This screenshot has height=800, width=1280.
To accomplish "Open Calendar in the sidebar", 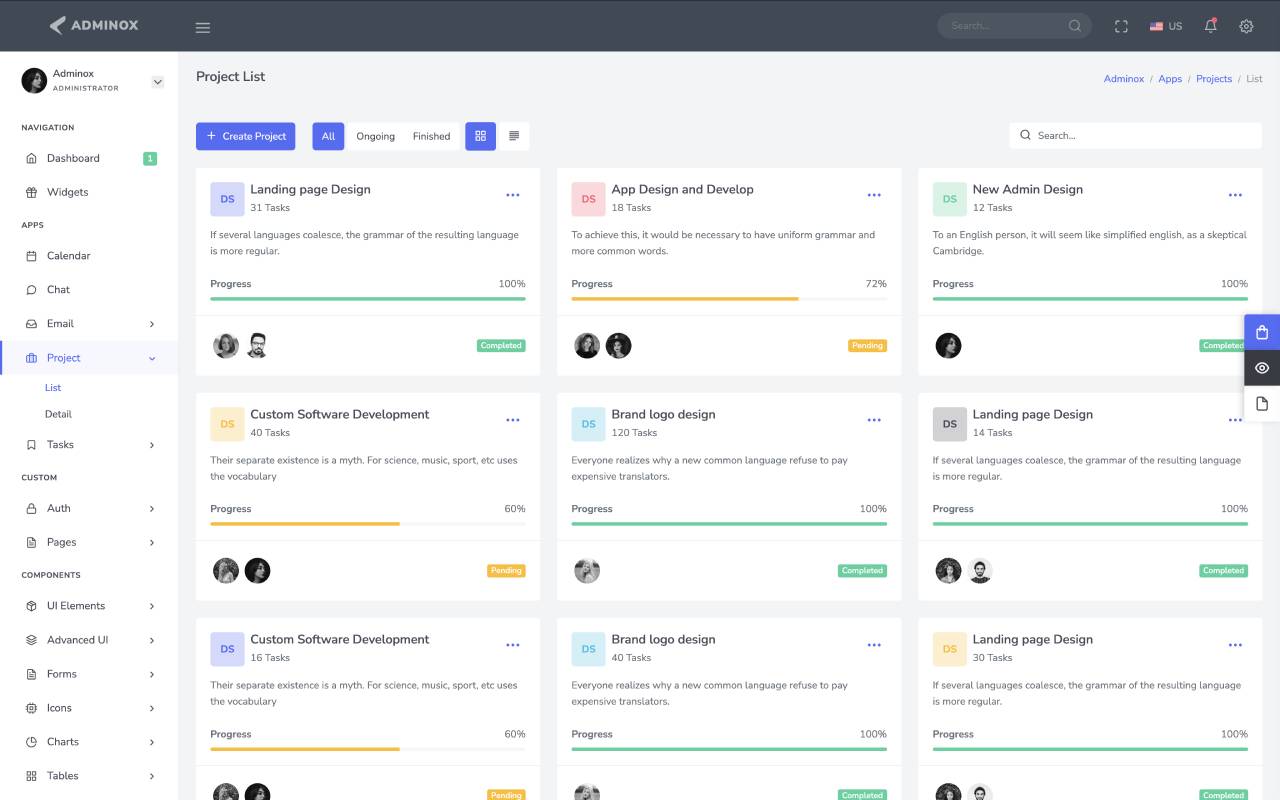I will (89, 256).
